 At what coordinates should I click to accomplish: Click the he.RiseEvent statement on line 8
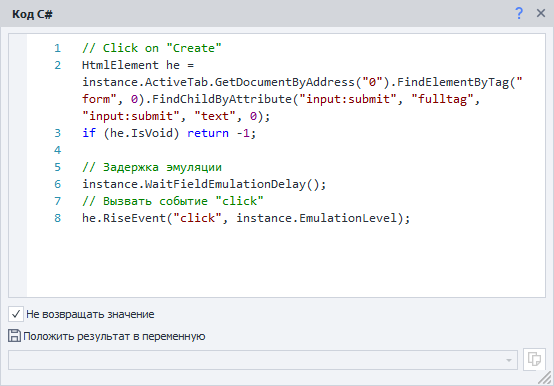click(x=246, y=218)
